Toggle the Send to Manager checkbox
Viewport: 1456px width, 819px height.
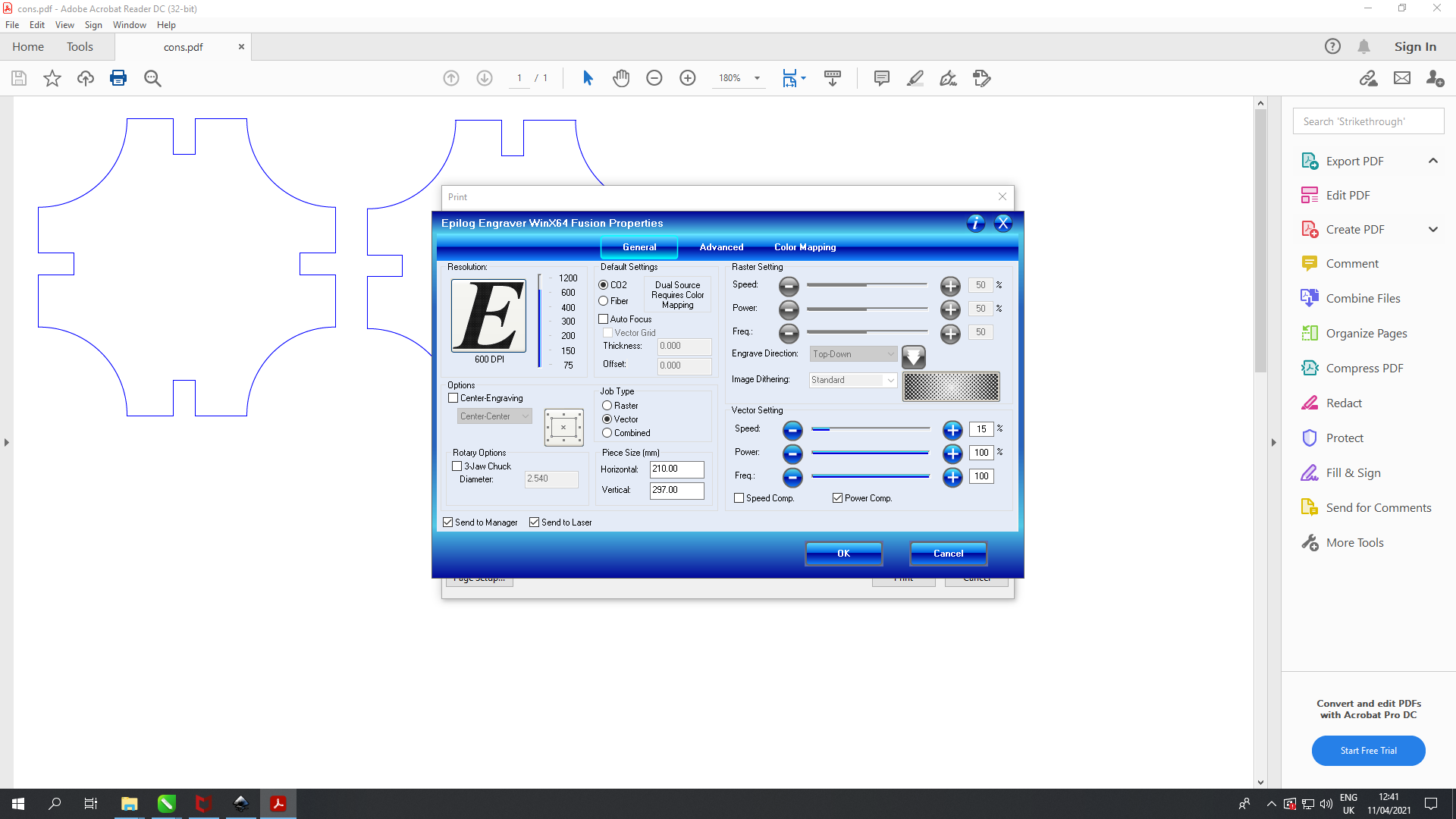tap(448, 522)
